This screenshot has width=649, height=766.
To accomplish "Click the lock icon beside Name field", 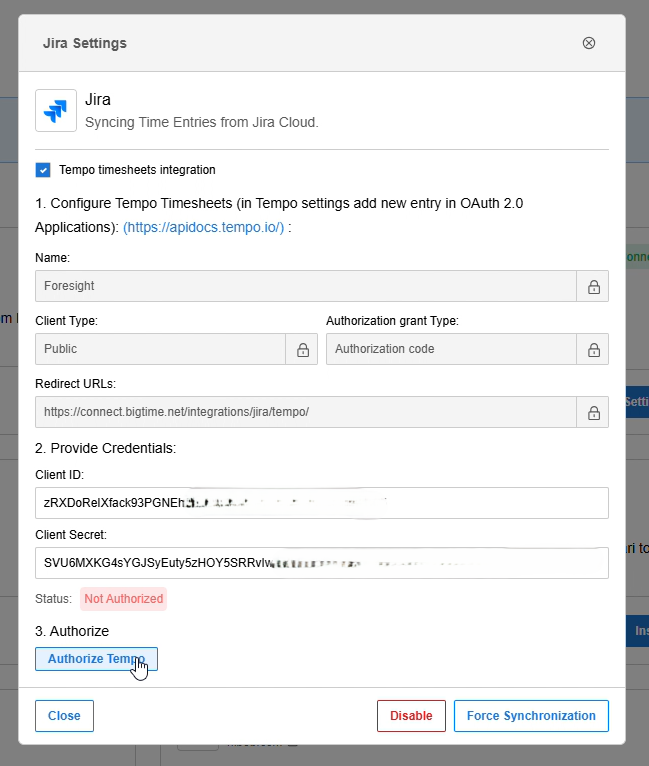I will click(593, 286).
